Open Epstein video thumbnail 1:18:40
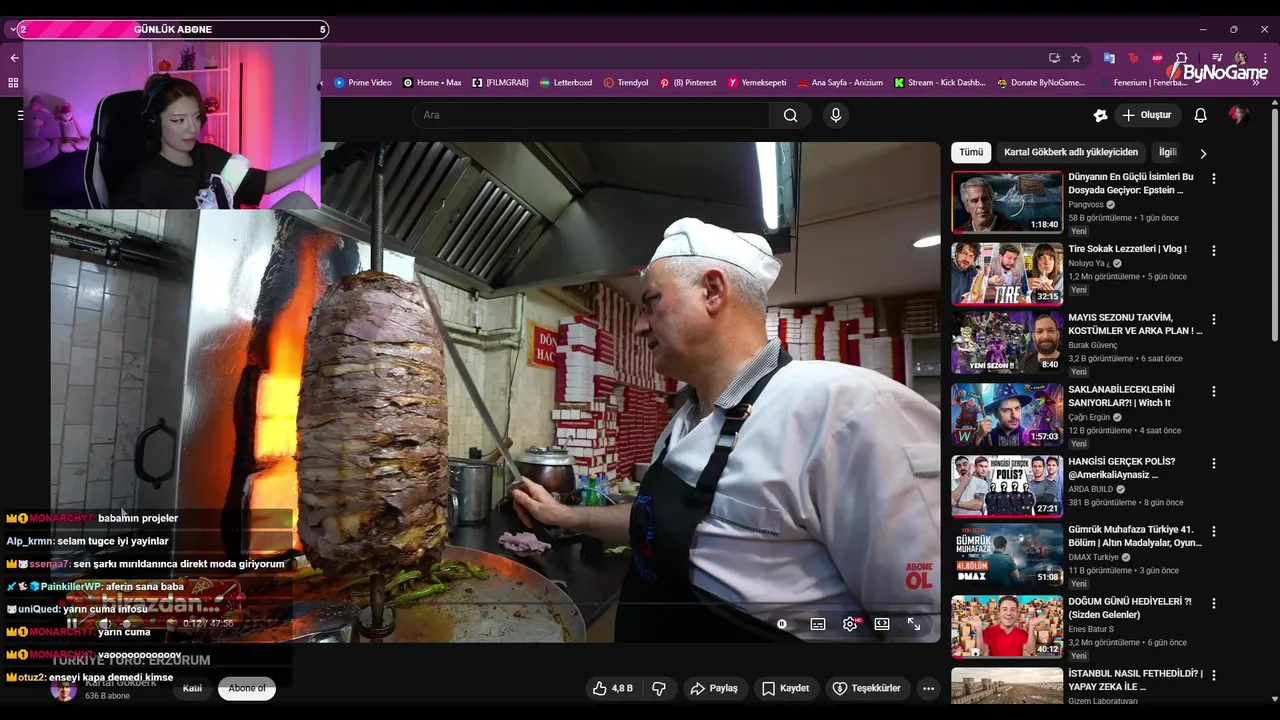 1007,202
